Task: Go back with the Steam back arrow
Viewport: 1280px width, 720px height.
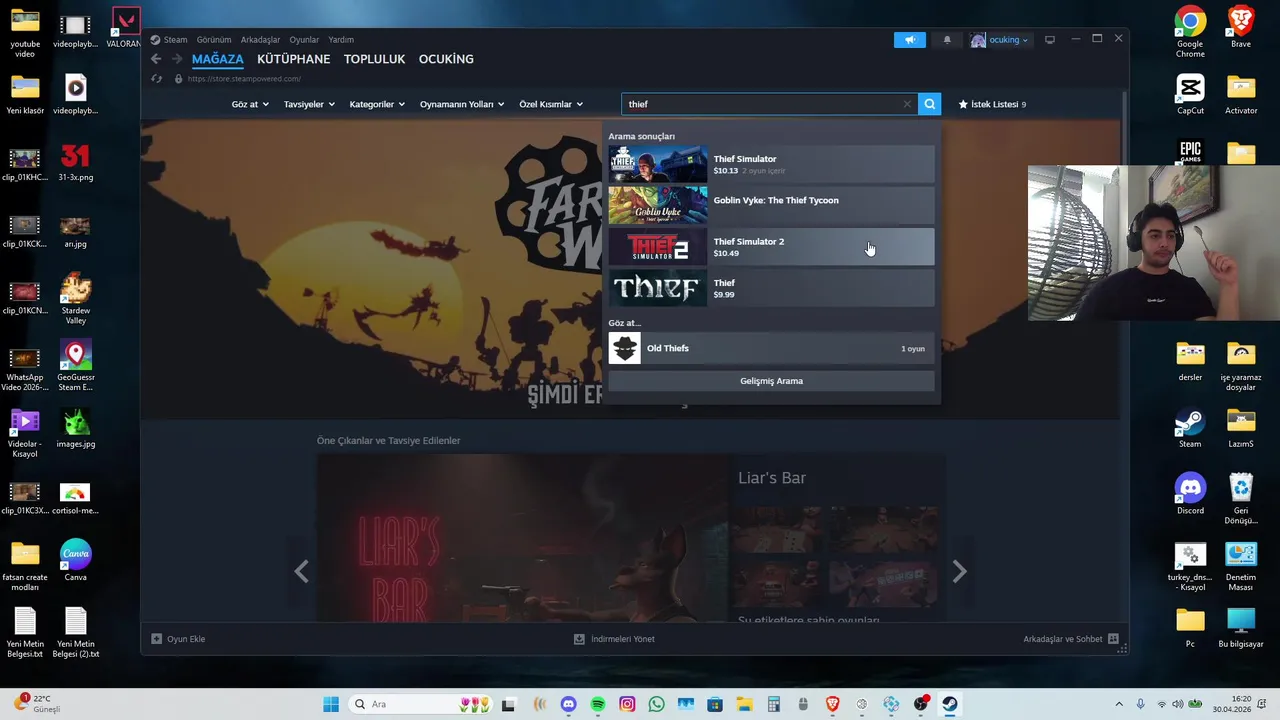Action: 156,59
